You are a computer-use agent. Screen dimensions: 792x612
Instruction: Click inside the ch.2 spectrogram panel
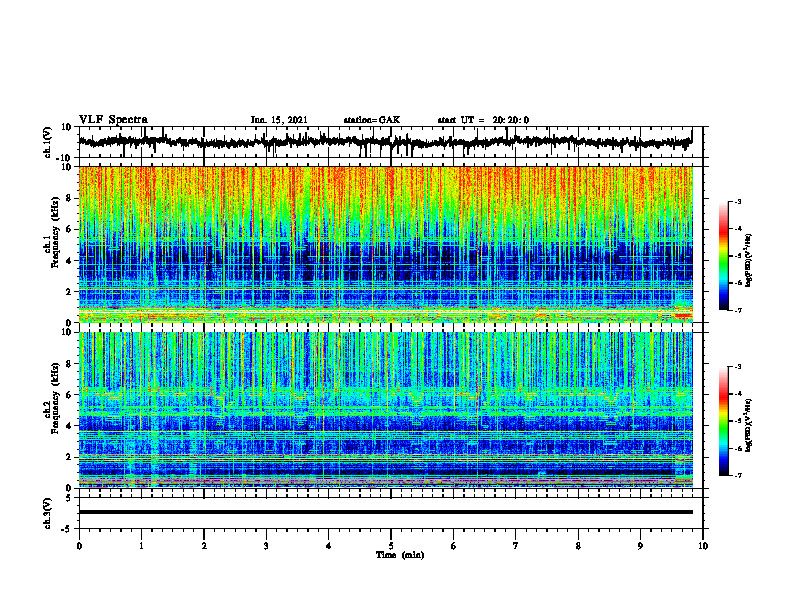click(x=385, y=410)
